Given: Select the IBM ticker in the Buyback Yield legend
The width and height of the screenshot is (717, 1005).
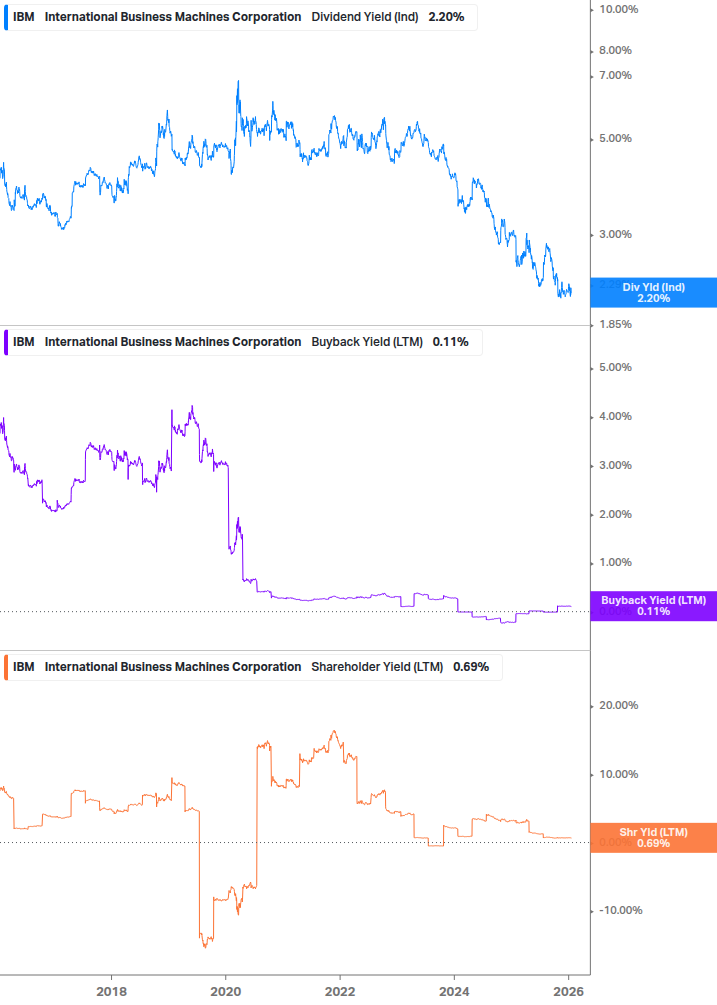Looking at the screenshot, I should click(x=24, y=342).
